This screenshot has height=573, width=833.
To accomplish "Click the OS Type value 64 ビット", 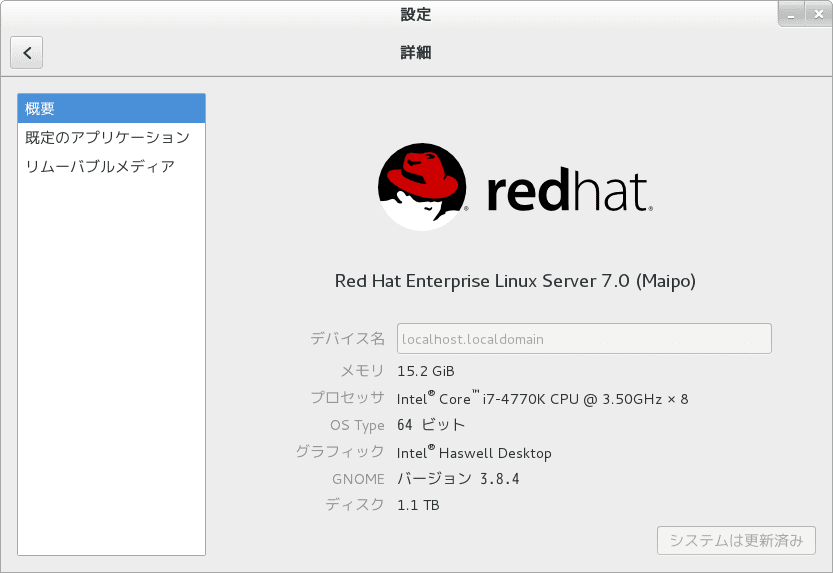I will [431, 425].
